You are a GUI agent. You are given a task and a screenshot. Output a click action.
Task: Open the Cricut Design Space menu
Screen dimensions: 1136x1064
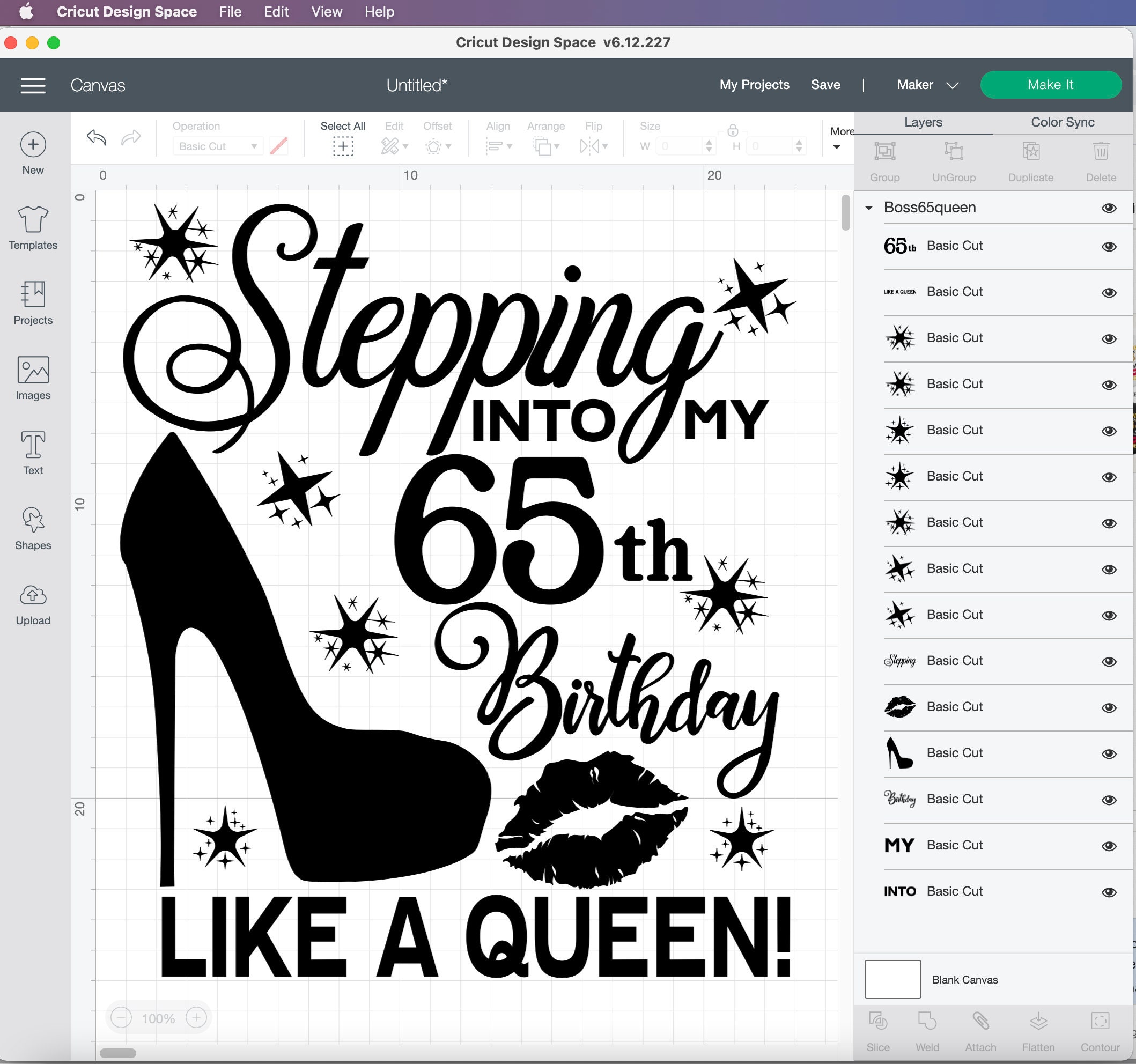tap(127, 11)
